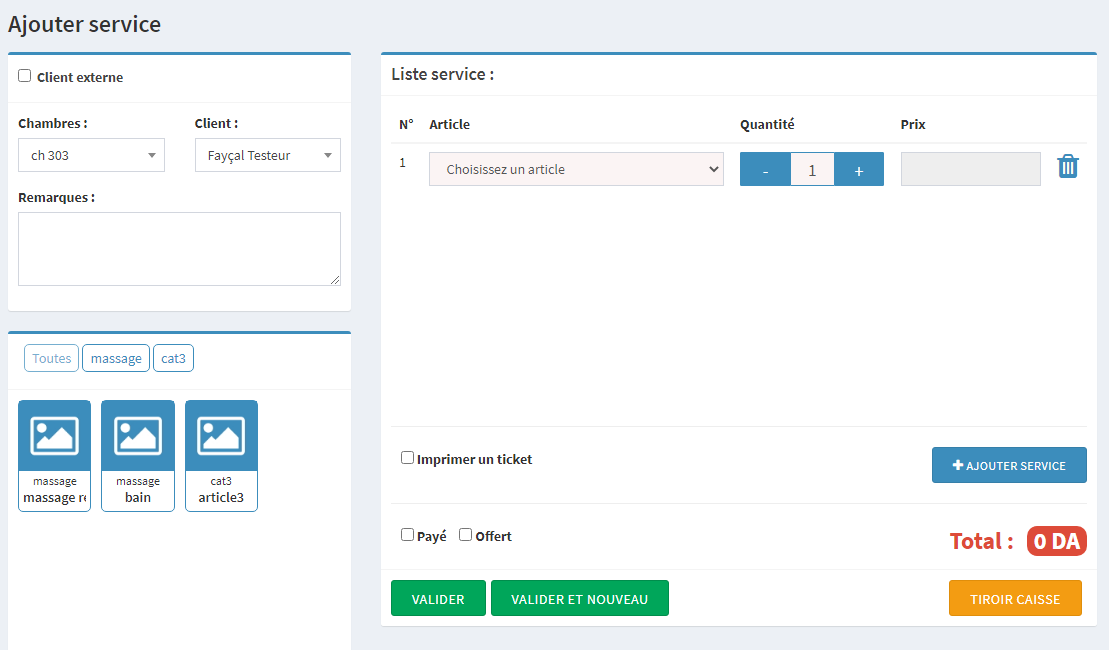Open the Choisissez un article dropdown
Screen dimensions: 1109x650
(576, 170)
